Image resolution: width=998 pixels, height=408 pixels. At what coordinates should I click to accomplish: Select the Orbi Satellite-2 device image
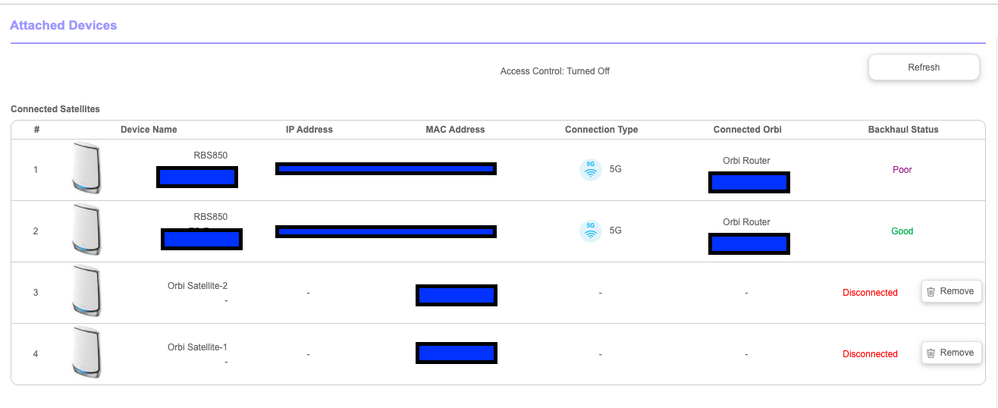(87, 292)
